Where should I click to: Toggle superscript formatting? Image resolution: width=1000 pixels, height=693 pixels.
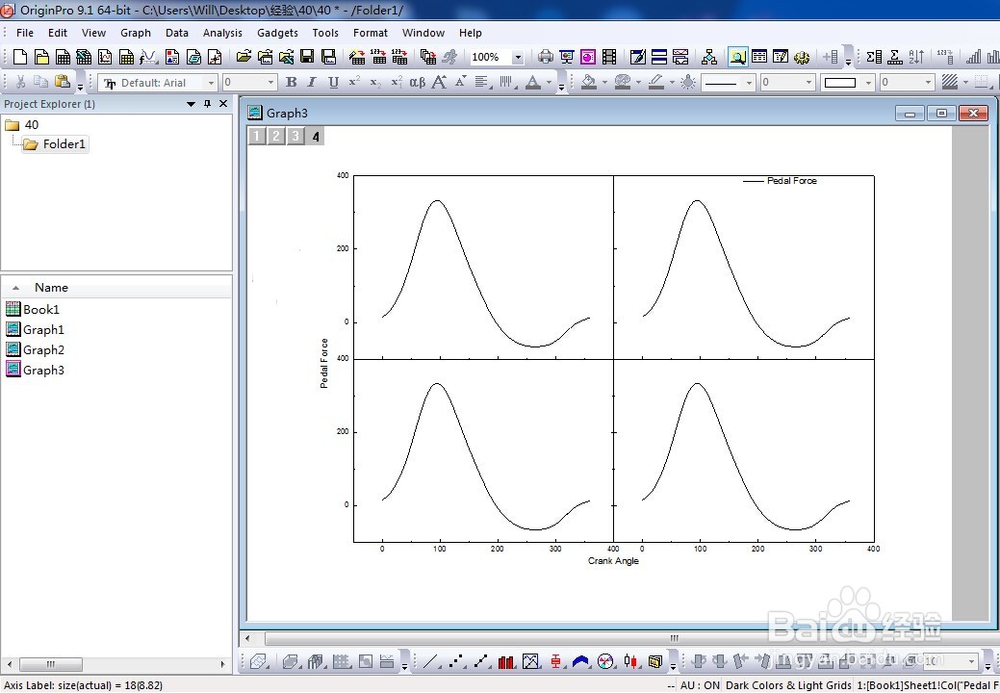[x=354, y=82]
